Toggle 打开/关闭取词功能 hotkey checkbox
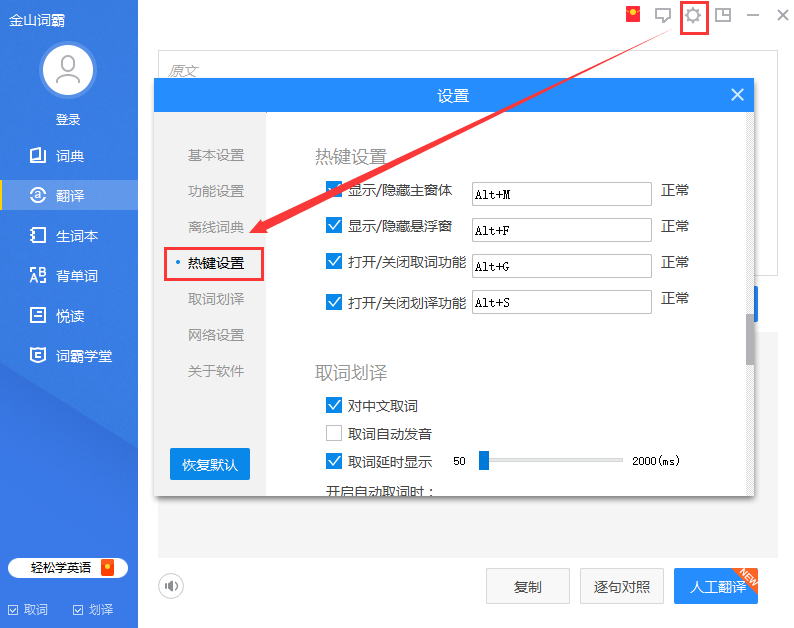Viewport: 794px width, 628px height. pyautogui.click(x=334, y=261)
